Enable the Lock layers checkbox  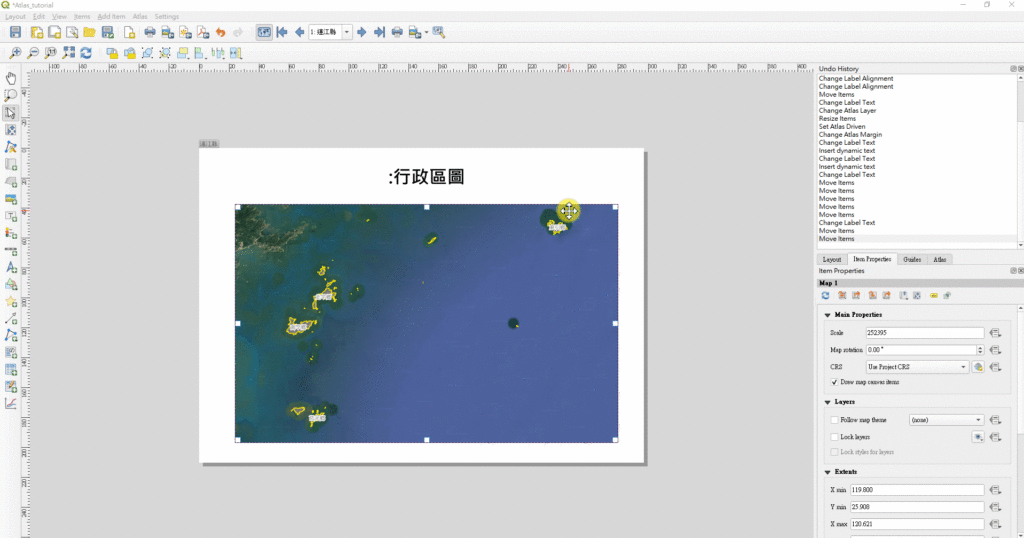tap(834, 437)
